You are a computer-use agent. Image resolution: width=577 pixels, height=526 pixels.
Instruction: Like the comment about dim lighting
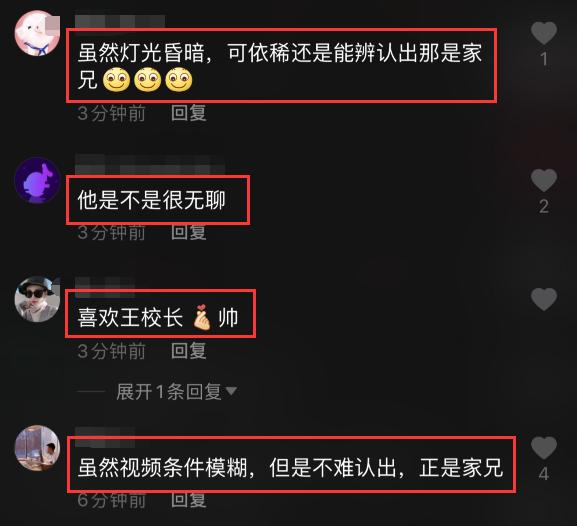coord(544,33)
